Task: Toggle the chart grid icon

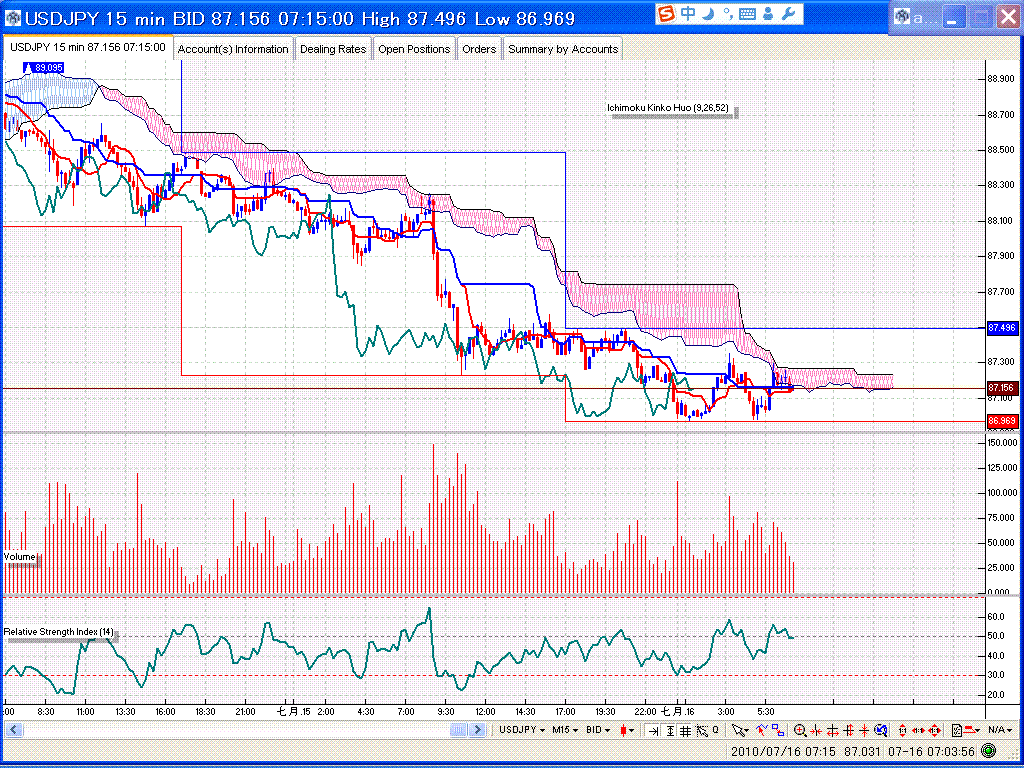Action: [x=685, y=730]
